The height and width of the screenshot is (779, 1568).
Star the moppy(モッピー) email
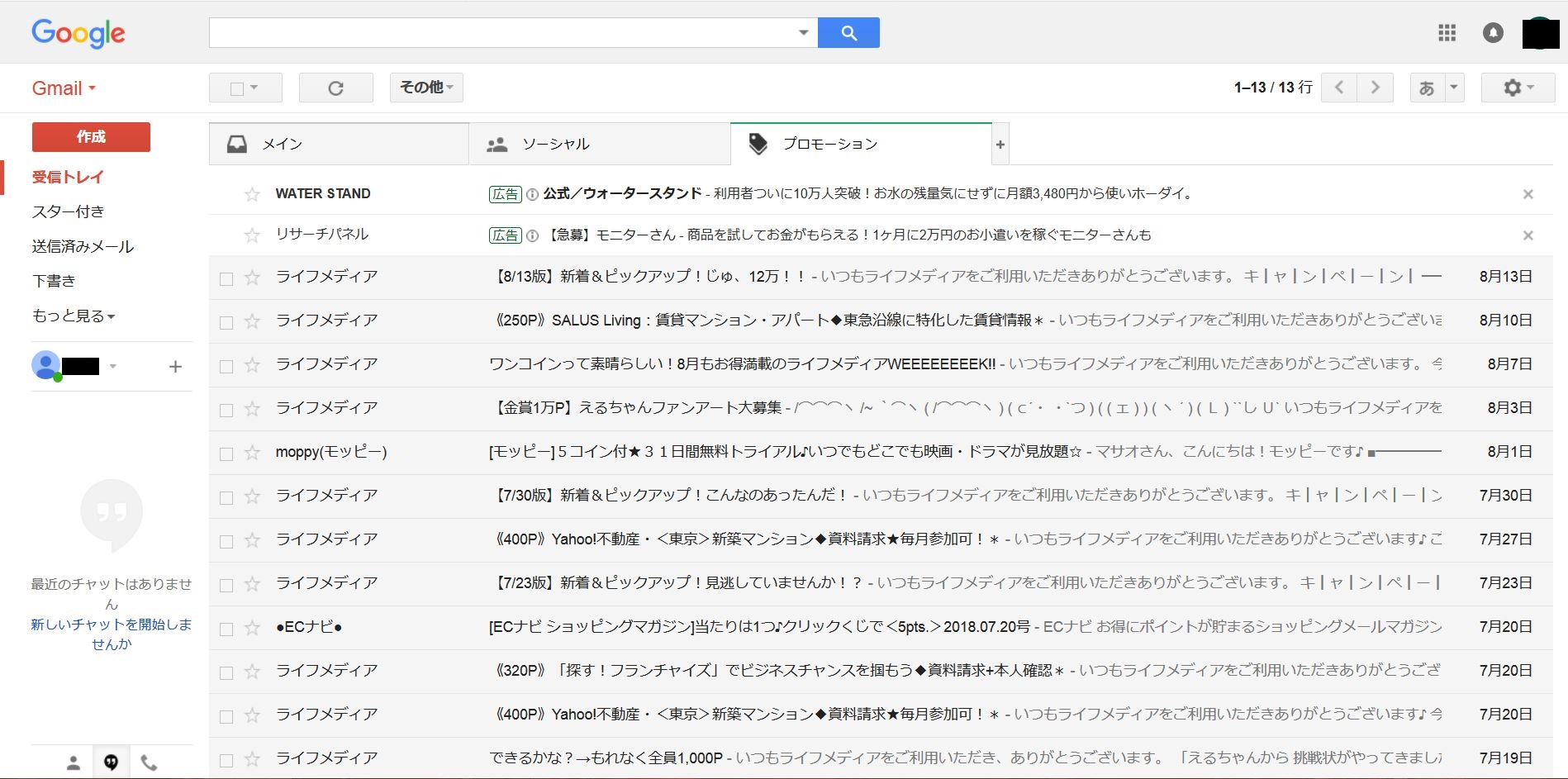pyautogui.click(x=252, y=453)
